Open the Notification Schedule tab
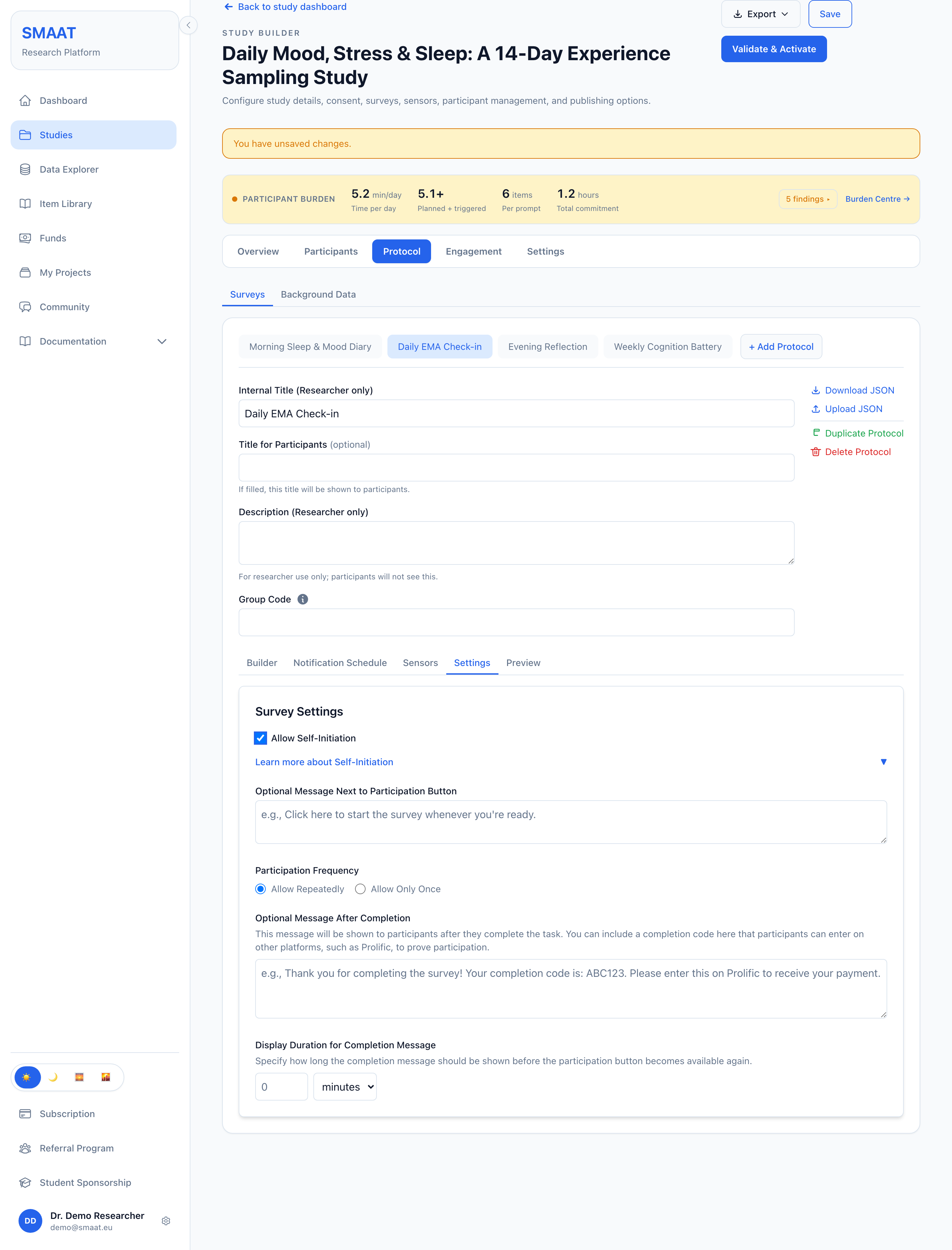952x1250 pixels. (340, 663)
